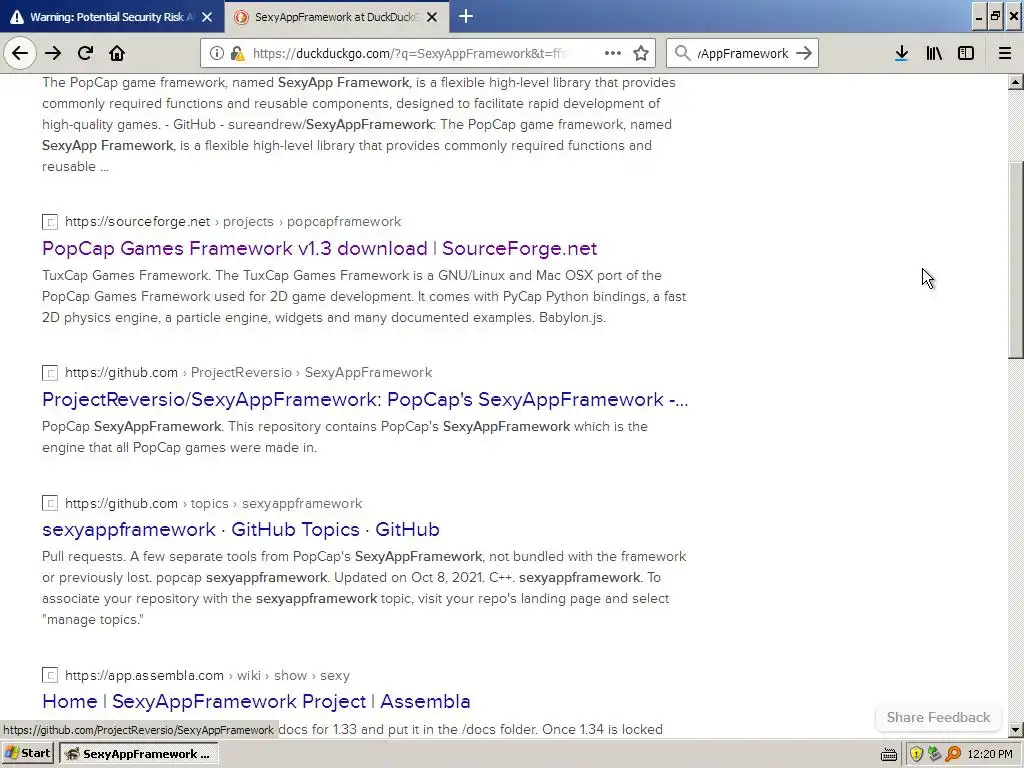Submit search with the arrow button
Image resolution: width=1024 pixels, height=768 pixels.
click(805, 53)
